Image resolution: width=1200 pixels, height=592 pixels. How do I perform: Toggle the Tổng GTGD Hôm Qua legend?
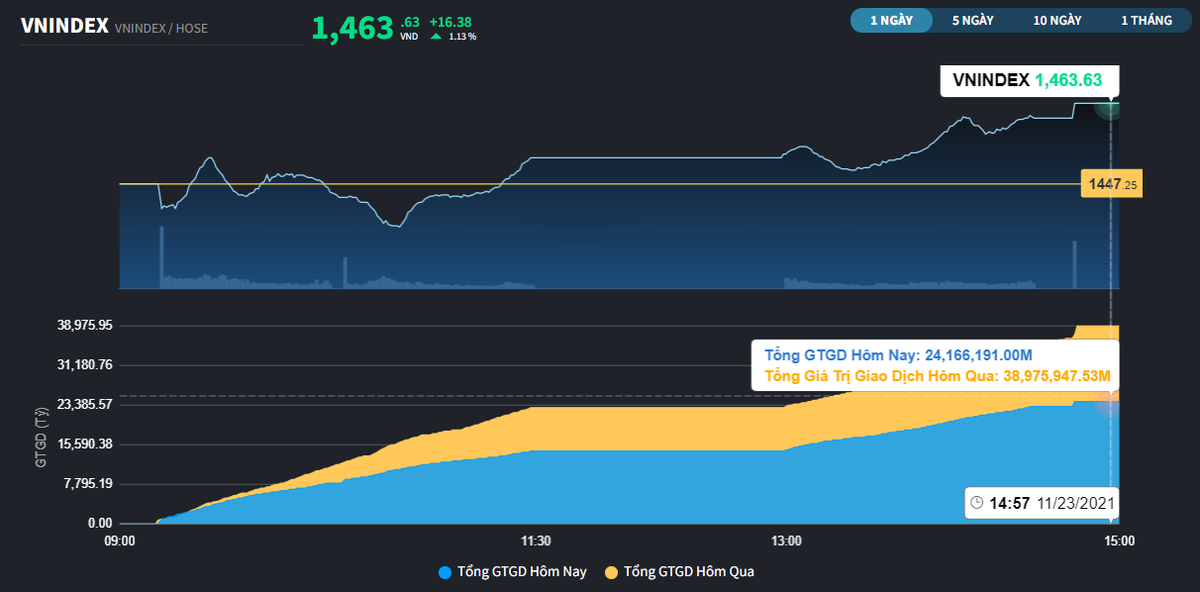(679, 572)
